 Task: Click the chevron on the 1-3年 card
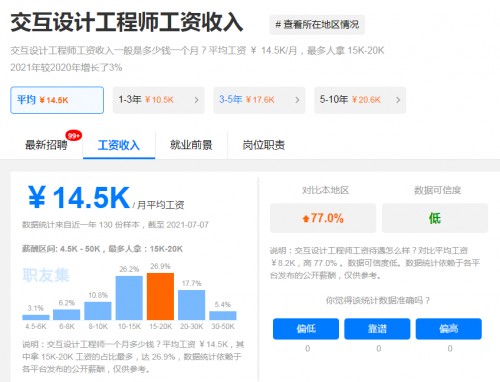(196, 100)
